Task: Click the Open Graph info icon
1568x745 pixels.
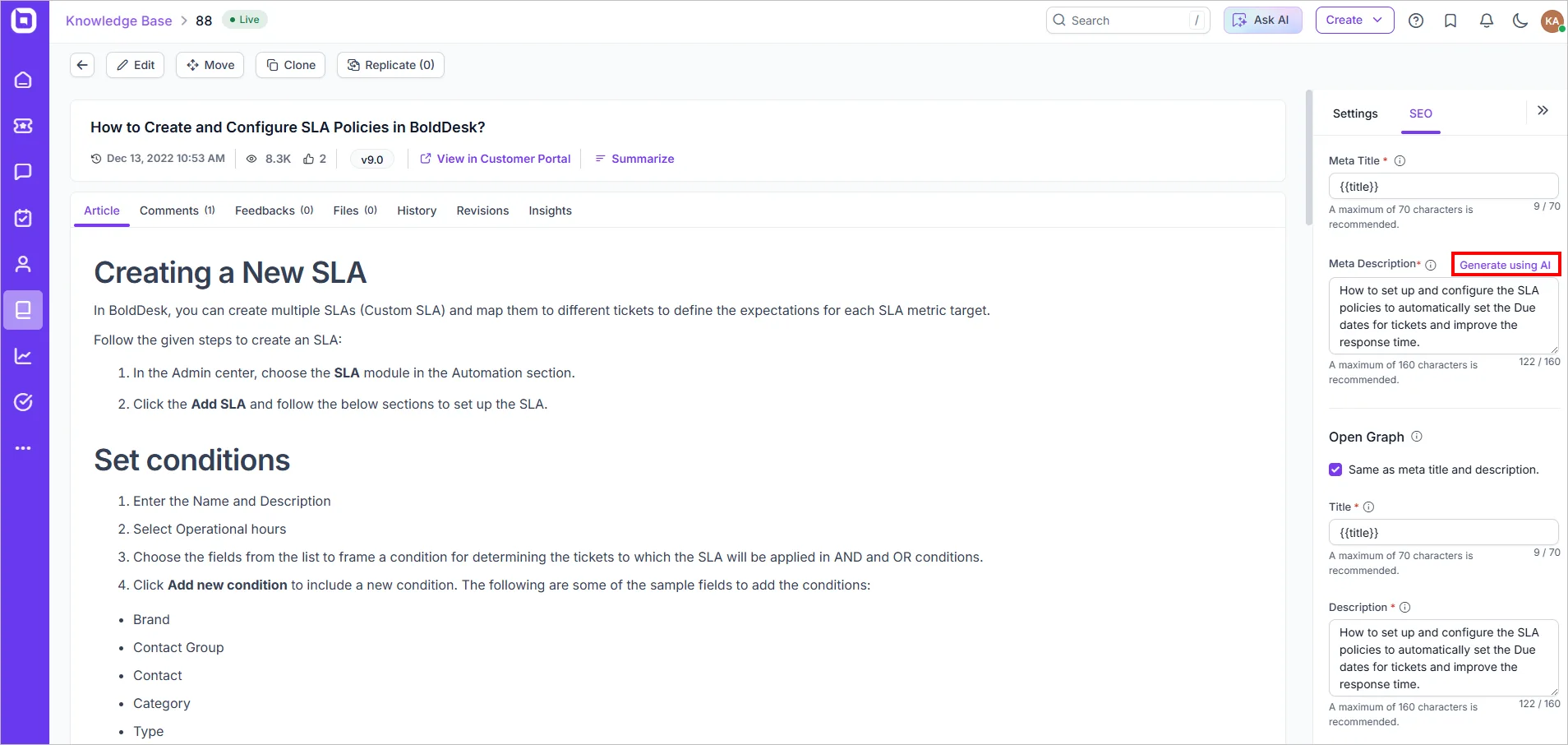Action: coord(1417,437)
